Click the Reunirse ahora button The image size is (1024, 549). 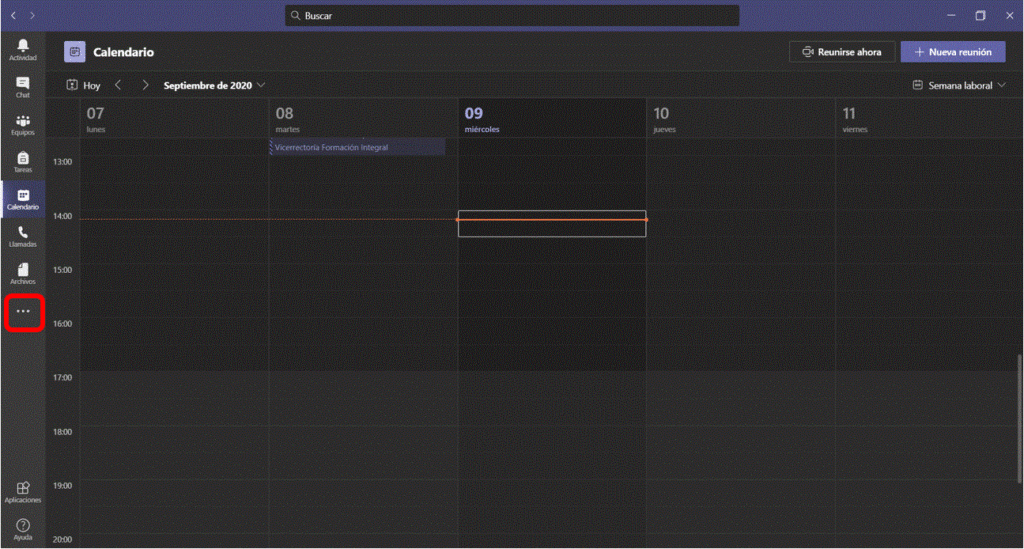point(841,52)
